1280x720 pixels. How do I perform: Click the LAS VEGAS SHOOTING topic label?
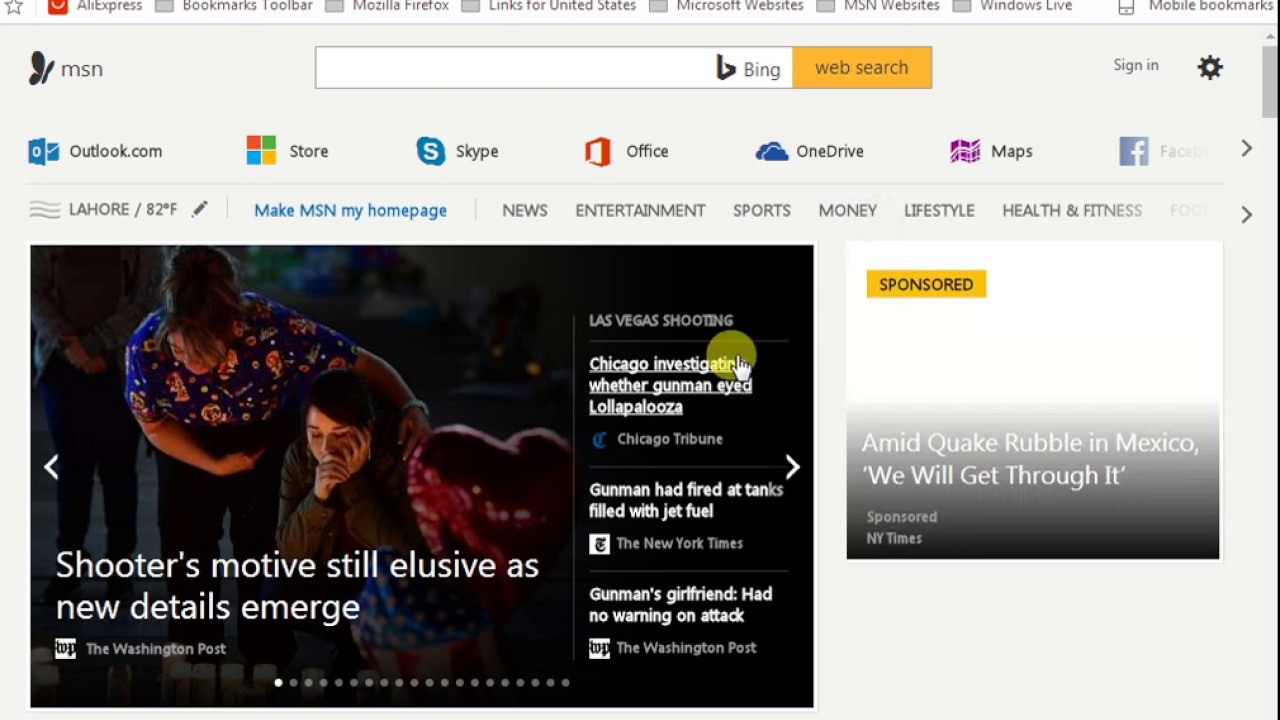click(x=661, y=320)
